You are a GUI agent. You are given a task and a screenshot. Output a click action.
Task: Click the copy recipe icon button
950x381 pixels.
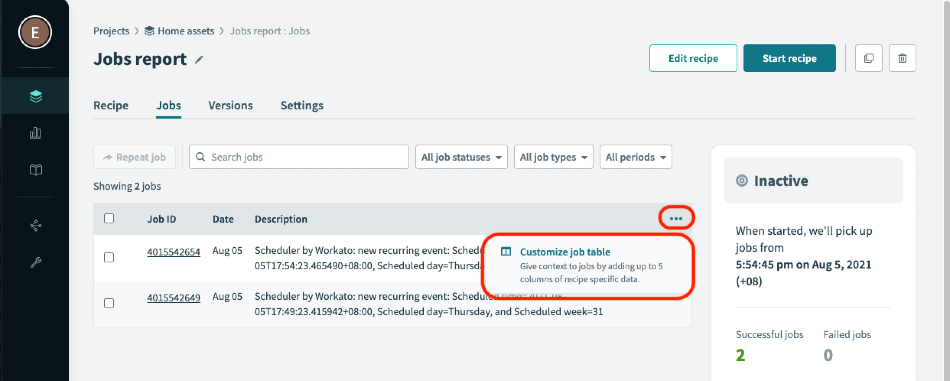coord(868,59)
